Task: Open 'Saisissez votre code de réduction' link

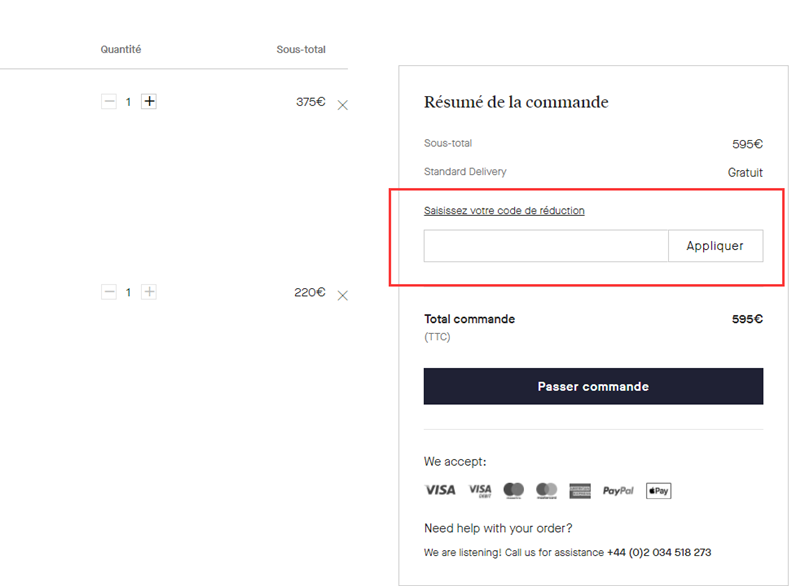Action: coord(504,211)
